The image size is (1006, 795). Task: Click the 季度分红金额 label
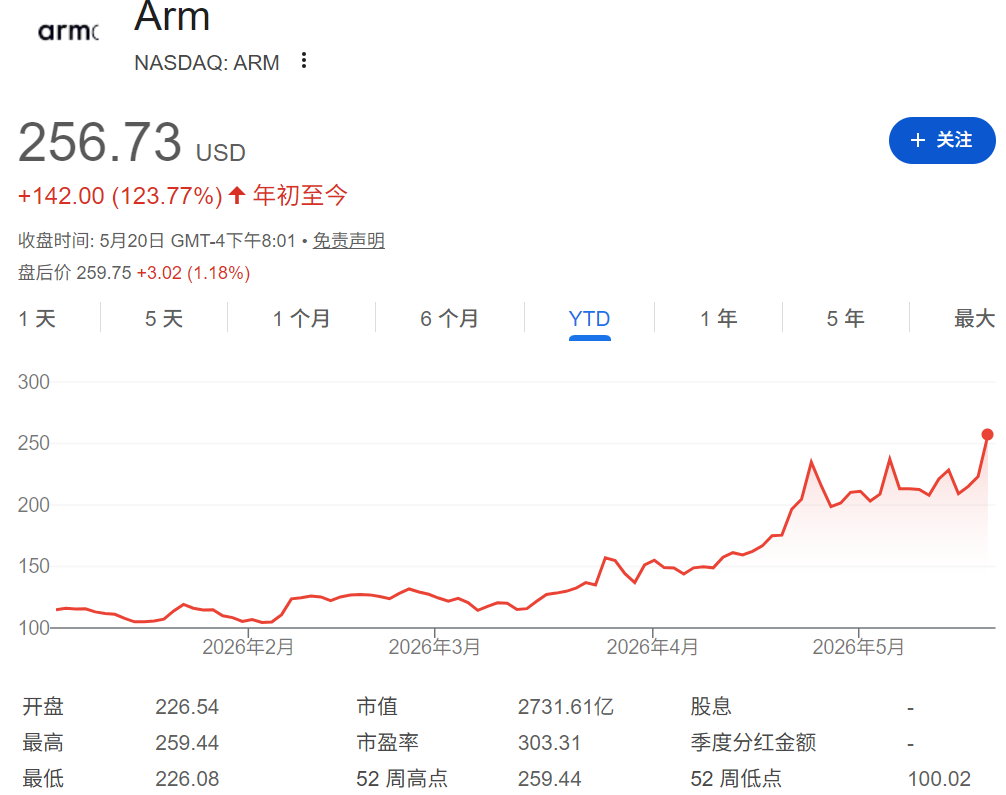753,742
